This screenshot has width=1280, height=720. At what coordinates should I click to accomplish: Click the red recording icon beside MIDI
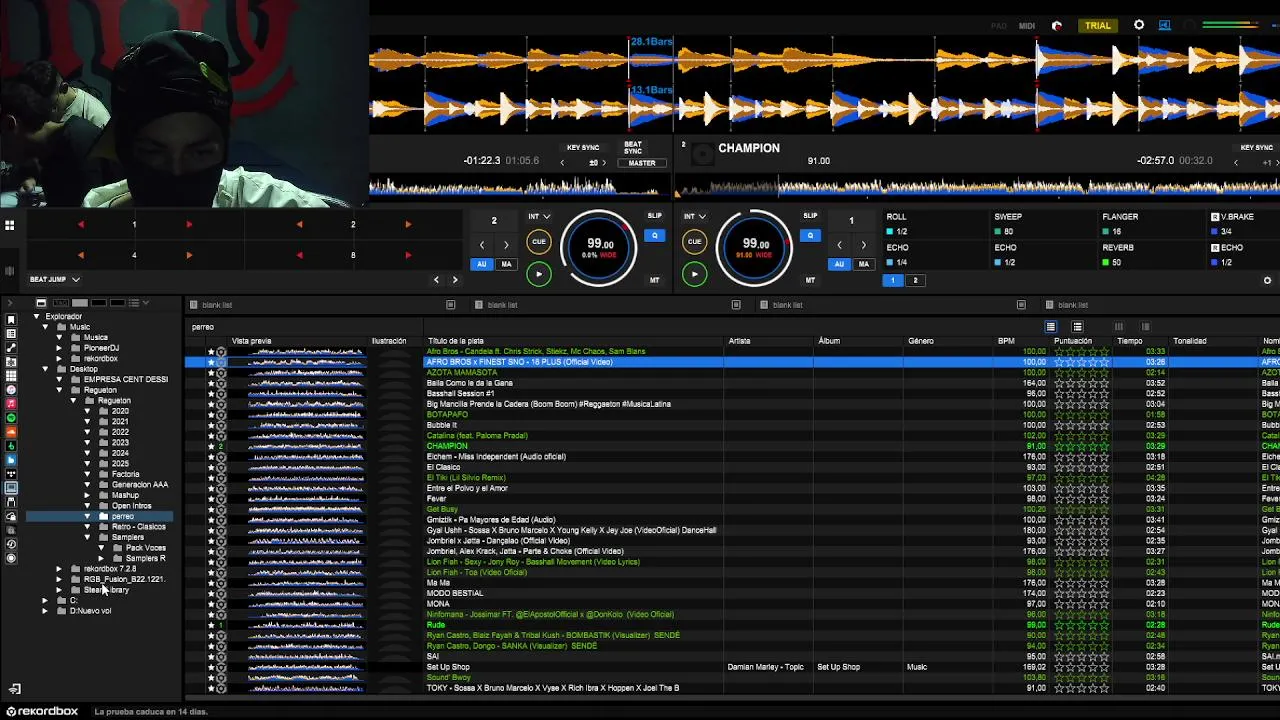click(1057, 26)
